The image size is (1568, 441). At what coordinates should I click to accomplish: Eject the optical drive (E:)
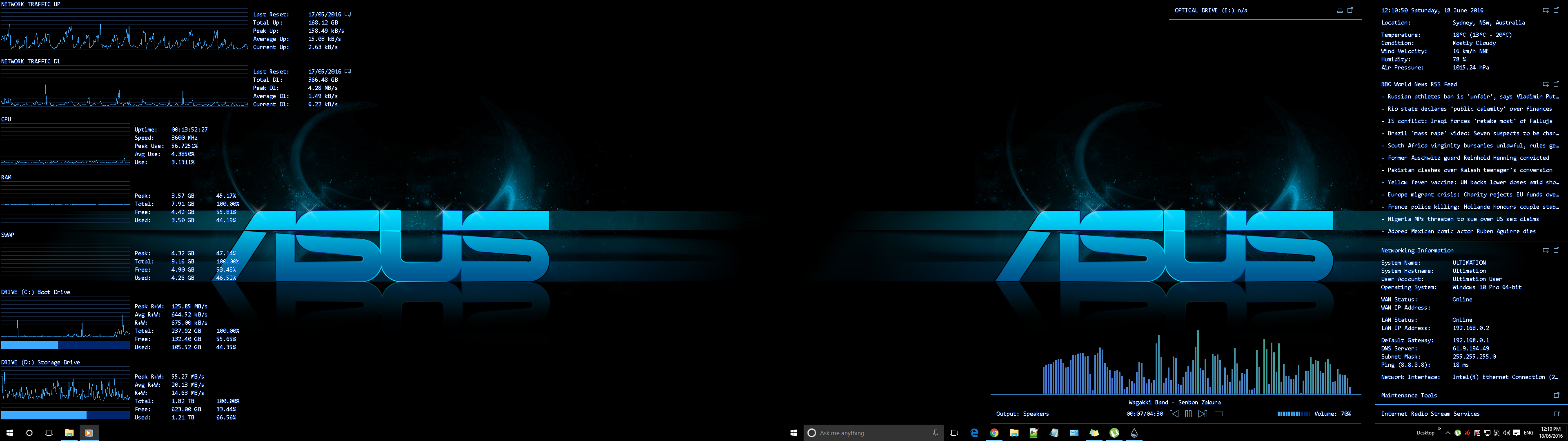(x=1340, y=10)
